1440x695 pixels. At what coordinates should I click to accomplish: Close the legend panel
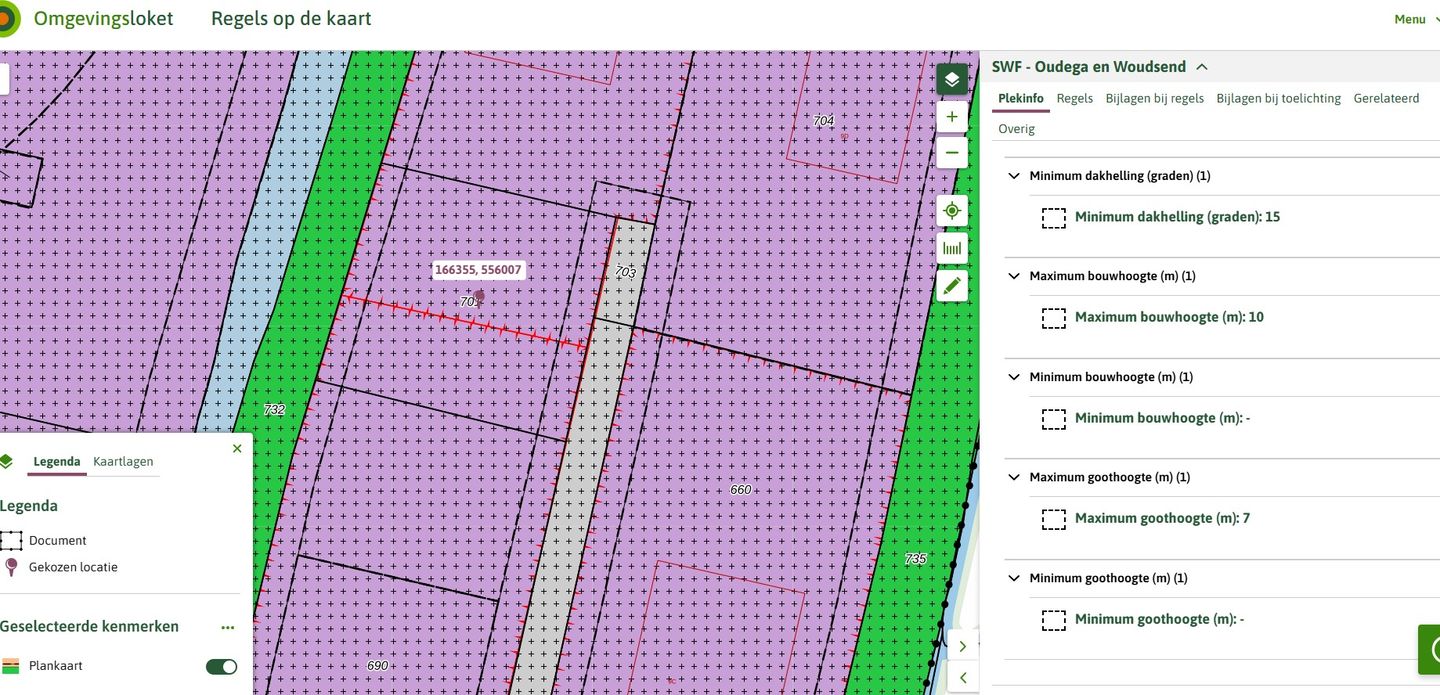coord(237,449)
